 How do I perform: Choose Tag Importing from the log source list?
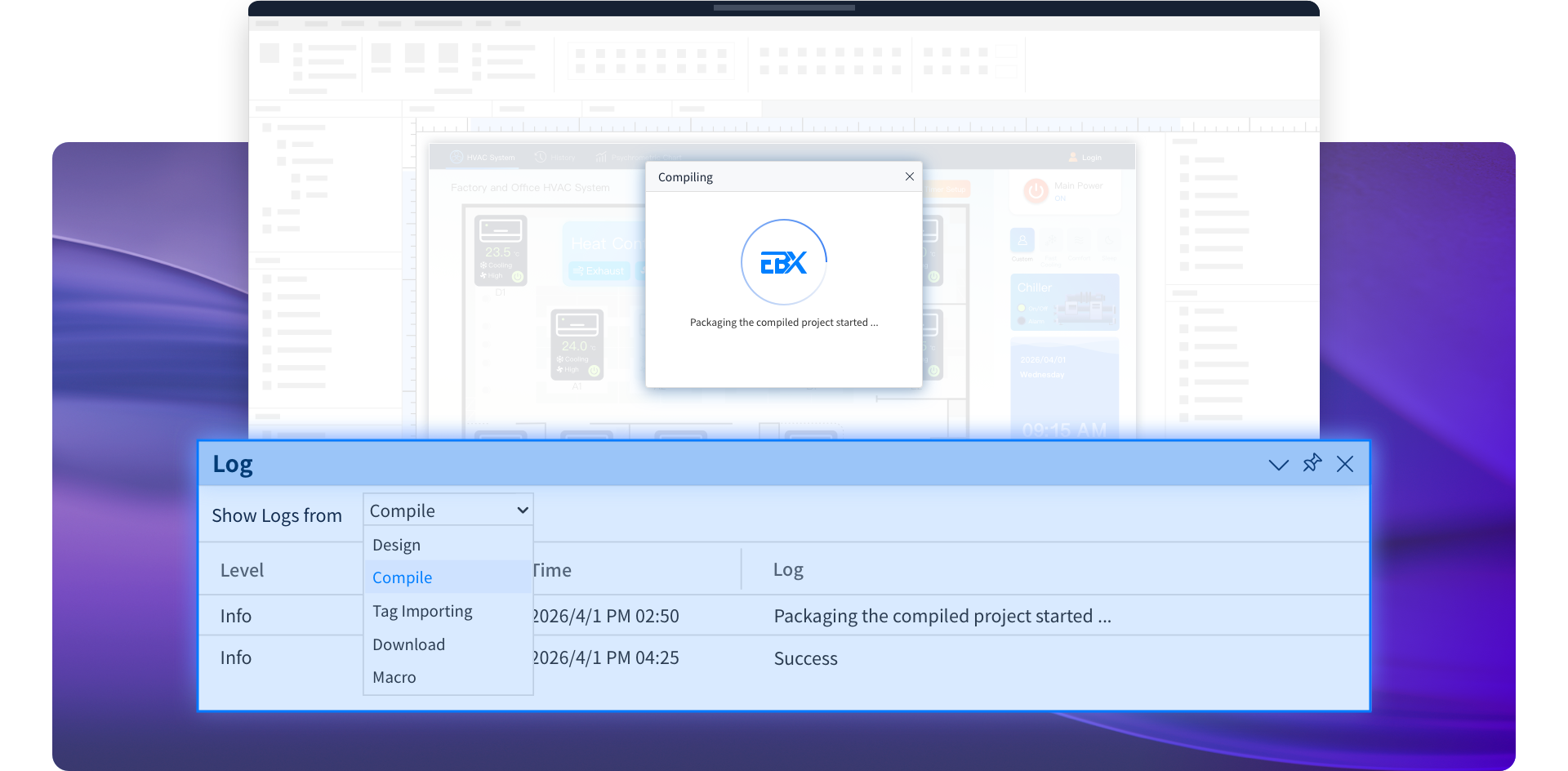coord(422,611)
